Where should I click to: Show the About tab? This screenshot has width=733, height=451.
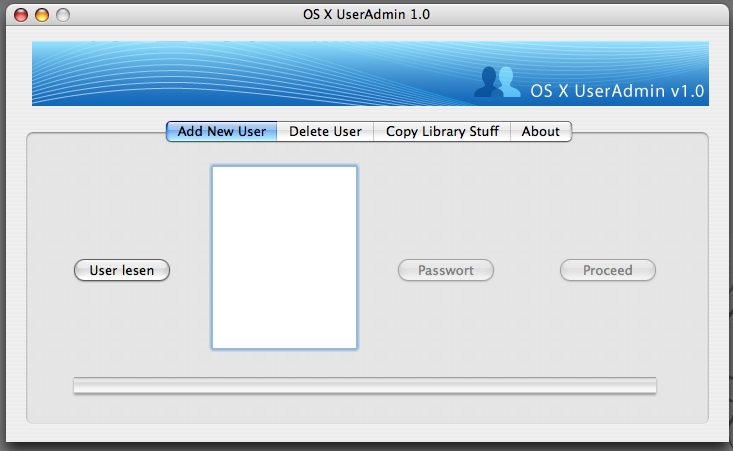pyautogui.click(x=541, y=131)
